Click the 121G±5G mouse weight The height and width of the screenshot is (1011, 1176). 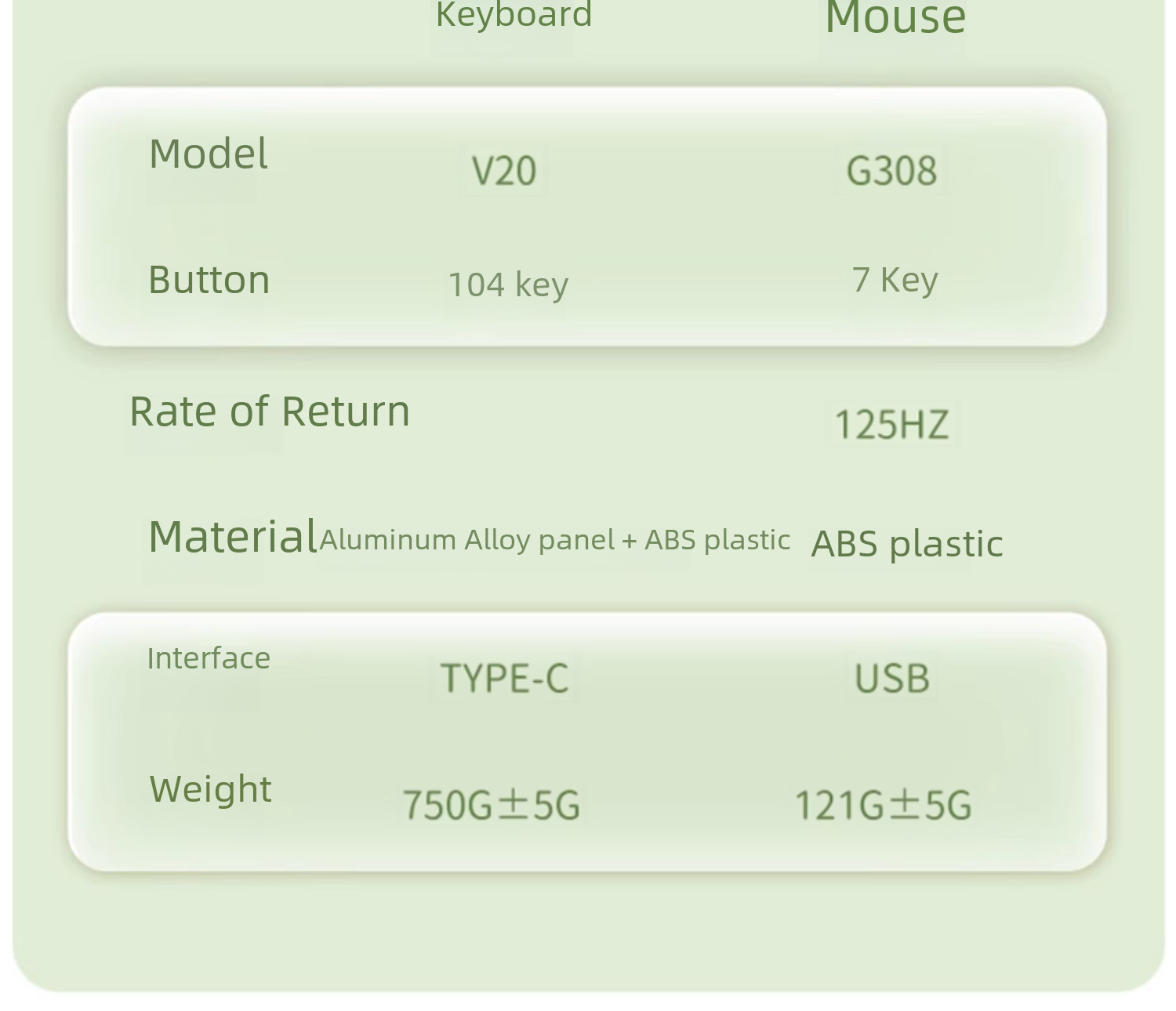tap(883, 806)
